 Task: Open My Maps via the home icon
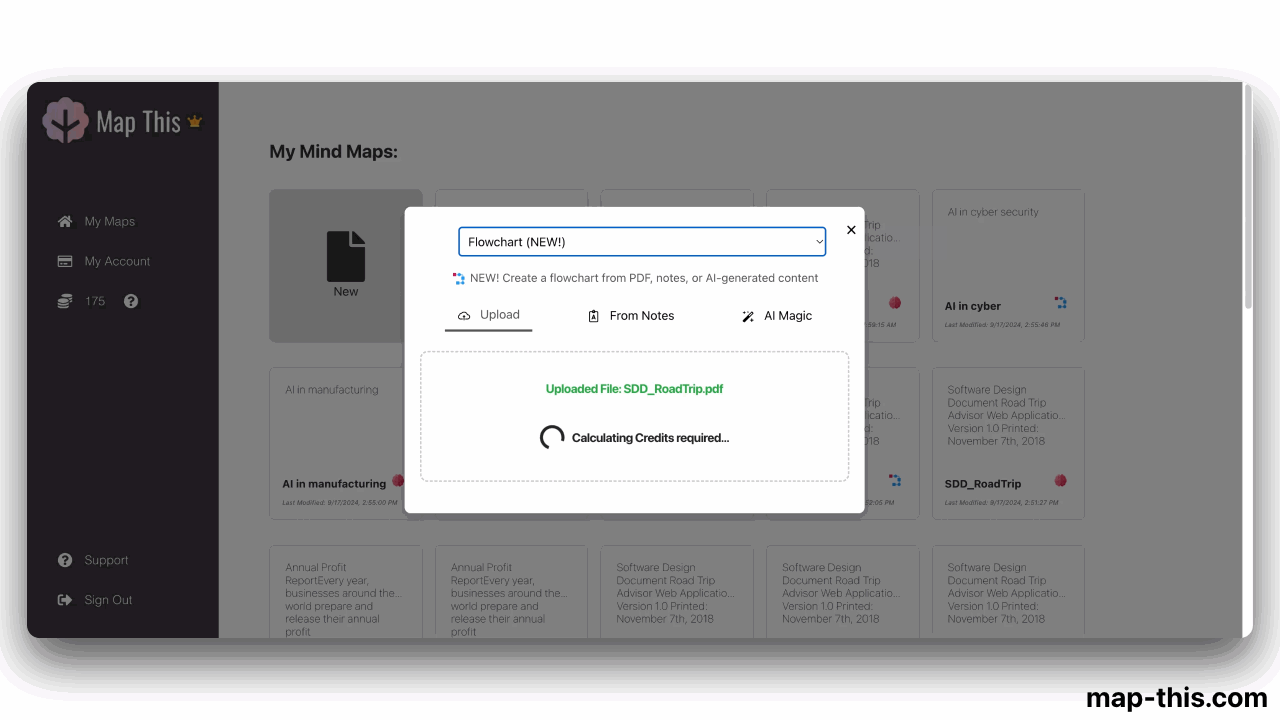pyautogui.click(x=65, y=221)
